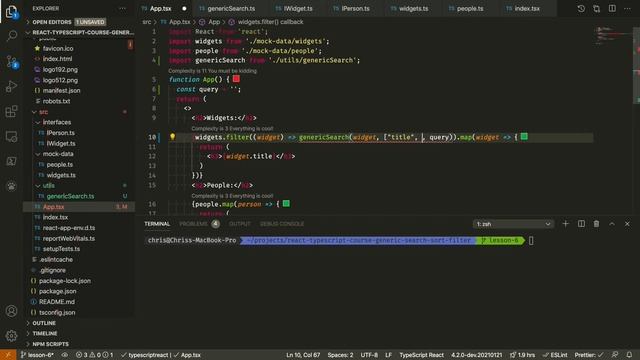The image size is (640, 360).
Task: Maximize the panel with the up chevron
Action: [x=612, y=224]
